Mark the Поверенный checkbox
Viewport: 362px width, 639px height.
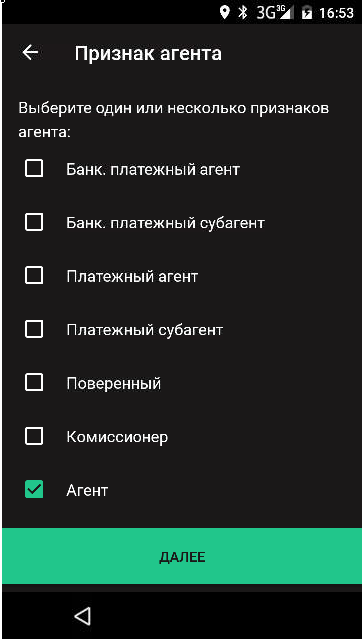(34, 383)
